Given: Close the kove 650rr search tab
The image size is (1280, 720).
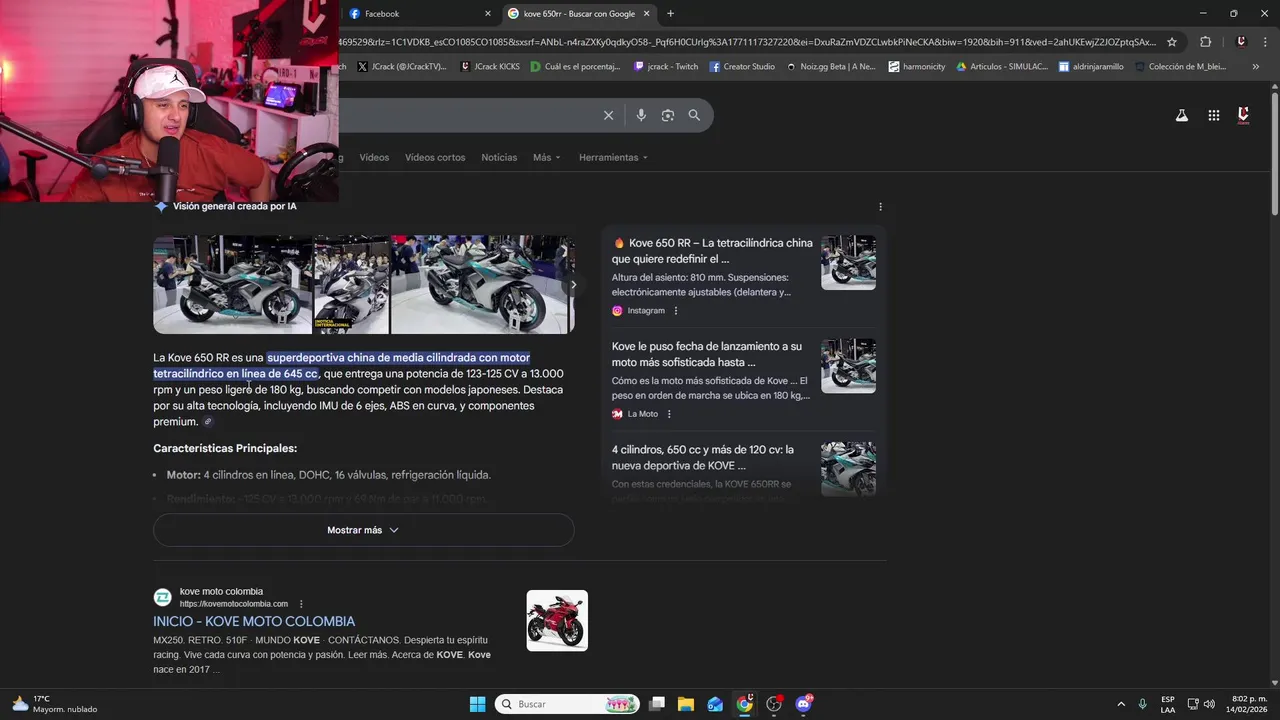Looking at the screenshot, I should (647, 14).
